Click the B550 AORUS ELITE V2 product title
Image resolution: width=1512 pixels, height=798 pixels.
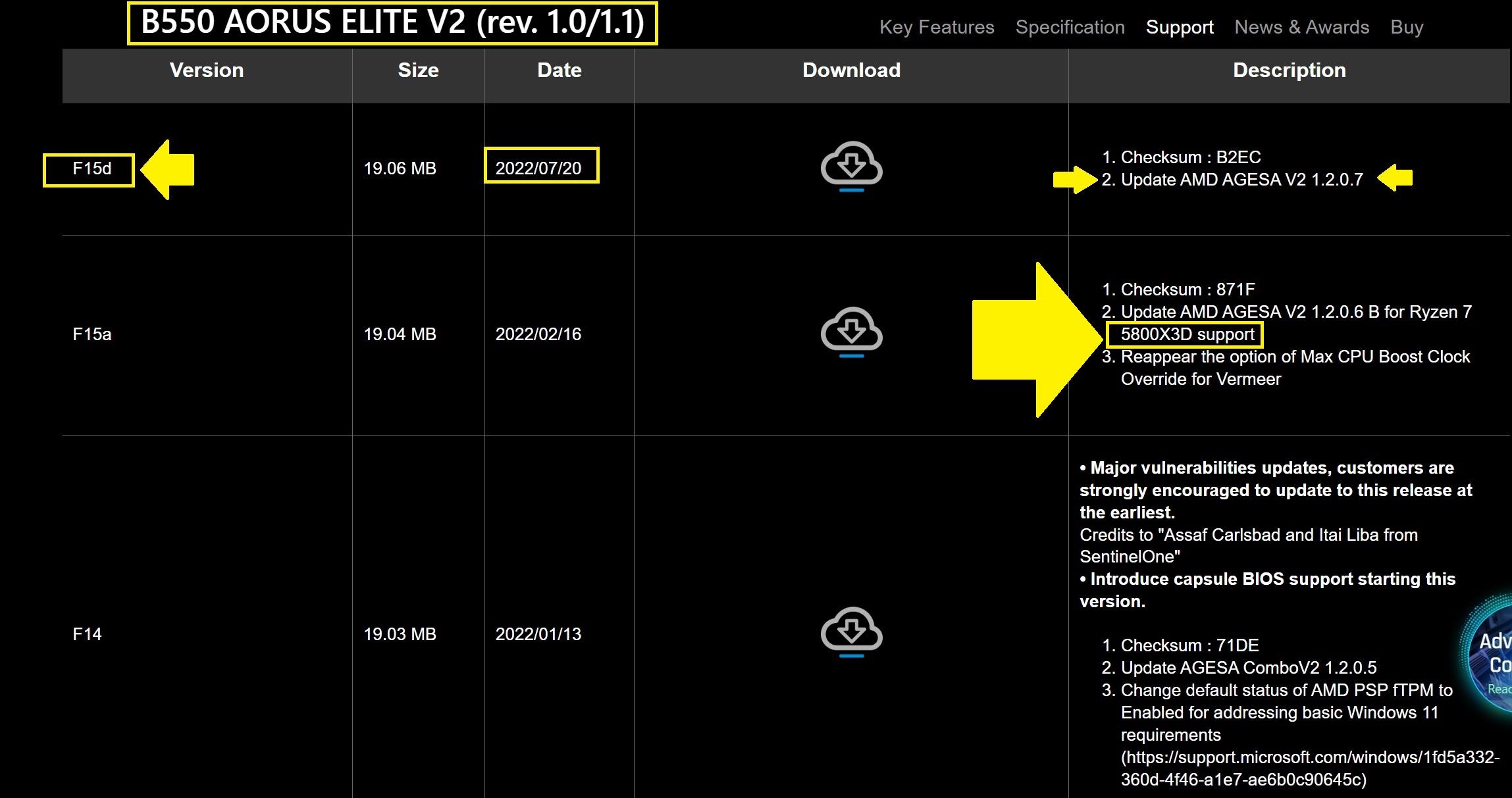[x=392, y=22]
